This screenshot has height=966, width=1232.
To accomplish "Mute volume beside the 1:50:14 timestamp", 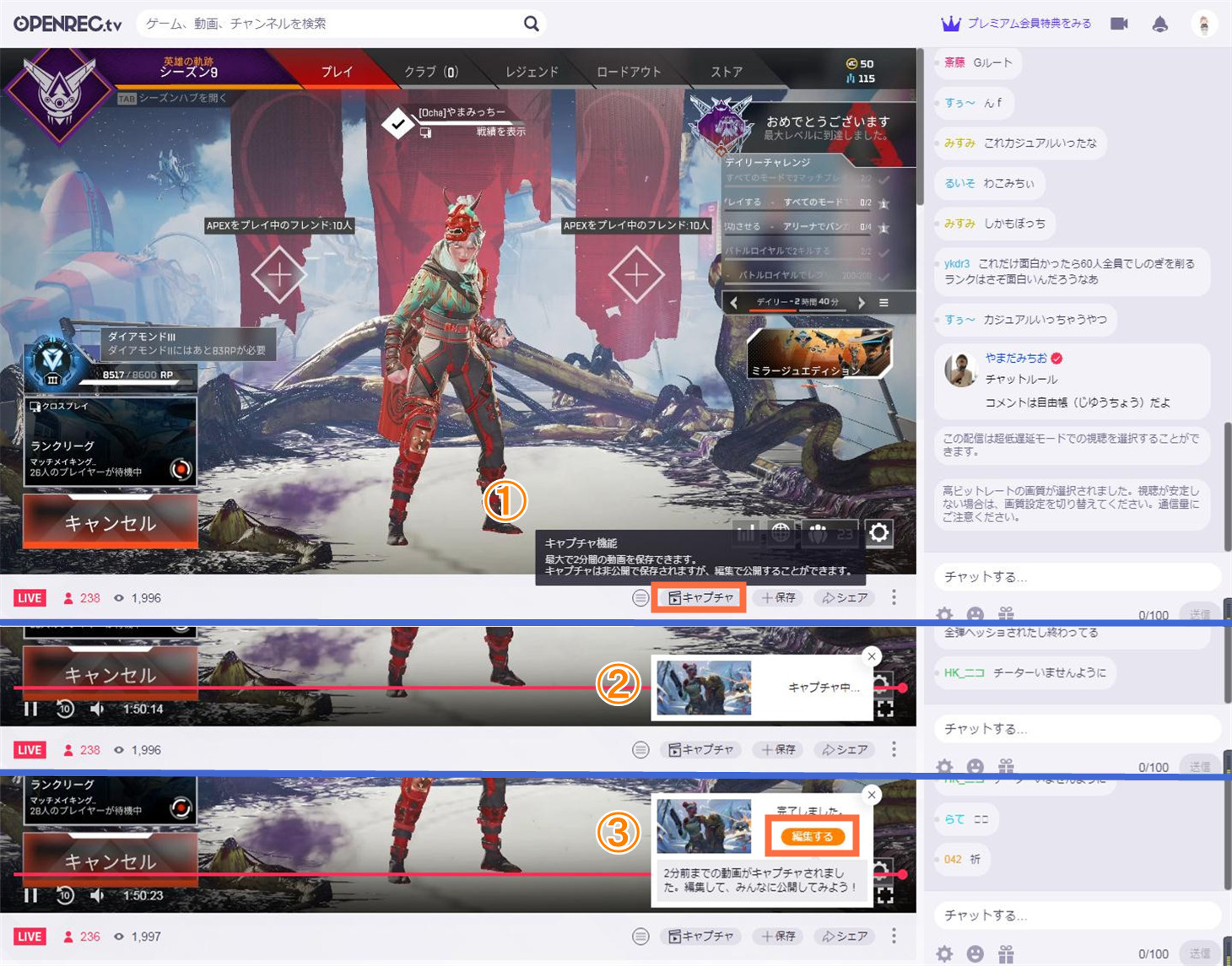I will pos(98,709).
